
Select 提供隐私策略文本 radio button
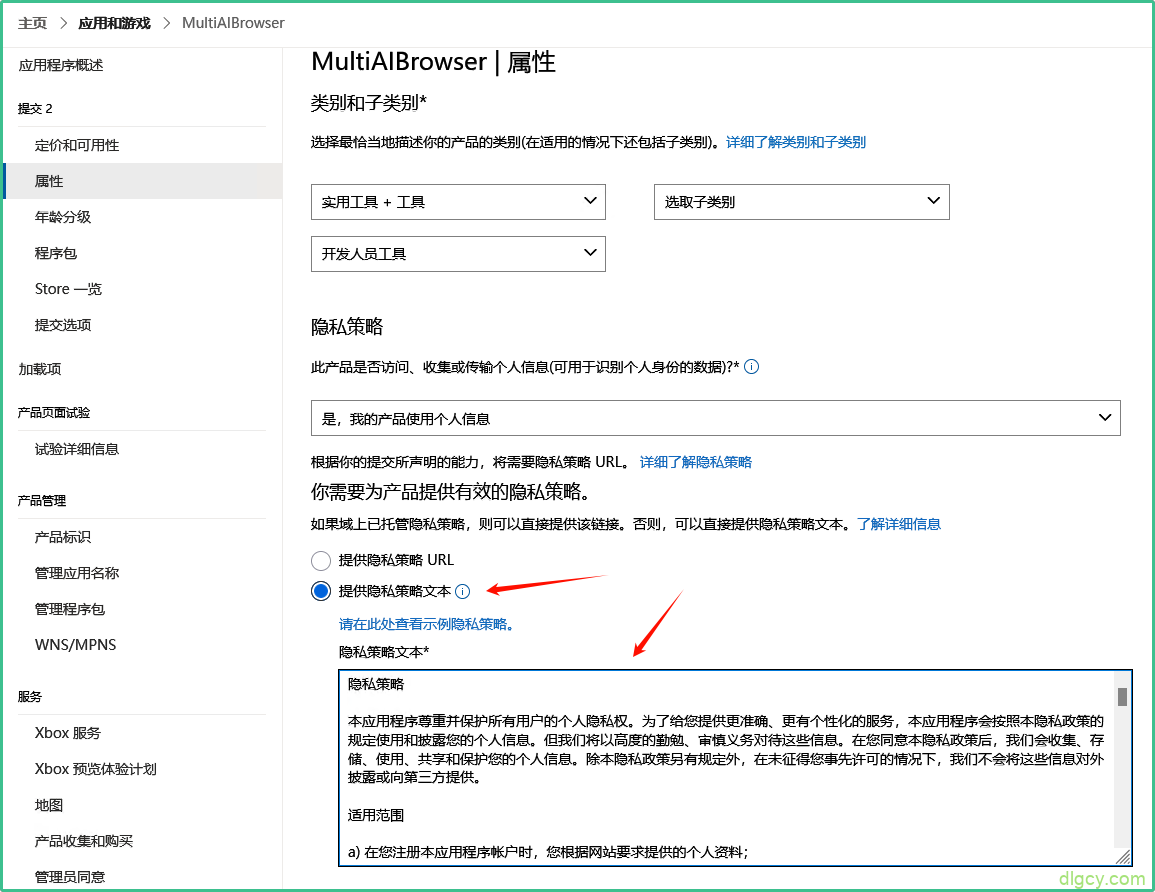pos(321,592)
